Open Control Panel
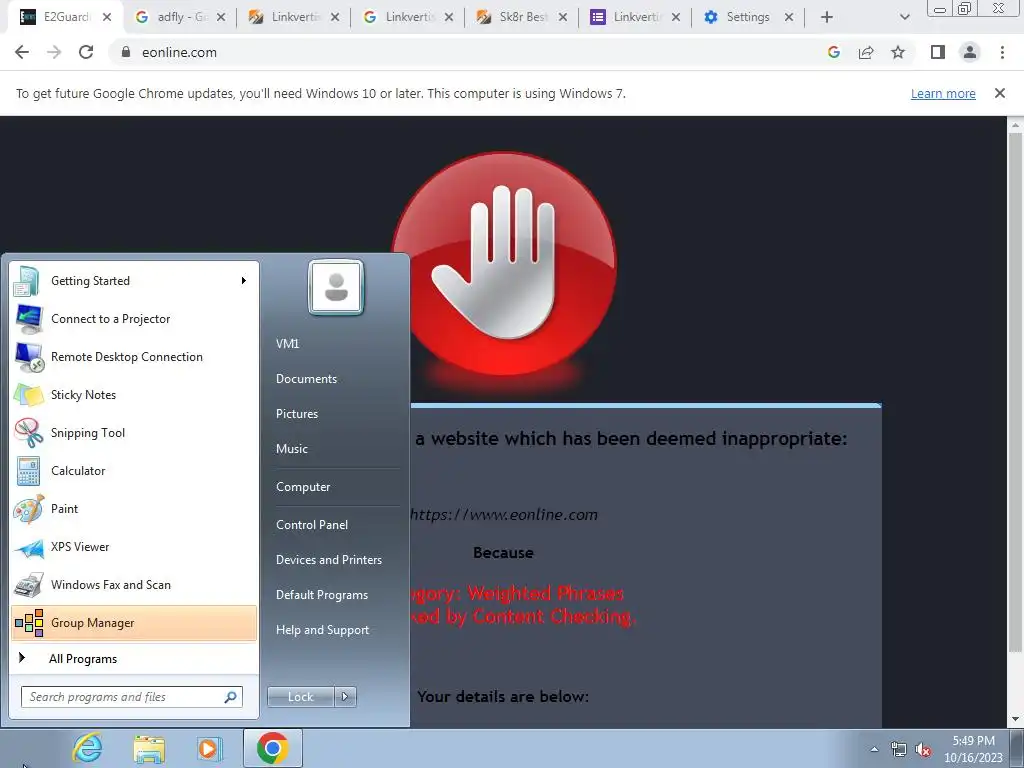This screenshot has width=1024, height=768. pyautogui.click(x=312, y=525)
